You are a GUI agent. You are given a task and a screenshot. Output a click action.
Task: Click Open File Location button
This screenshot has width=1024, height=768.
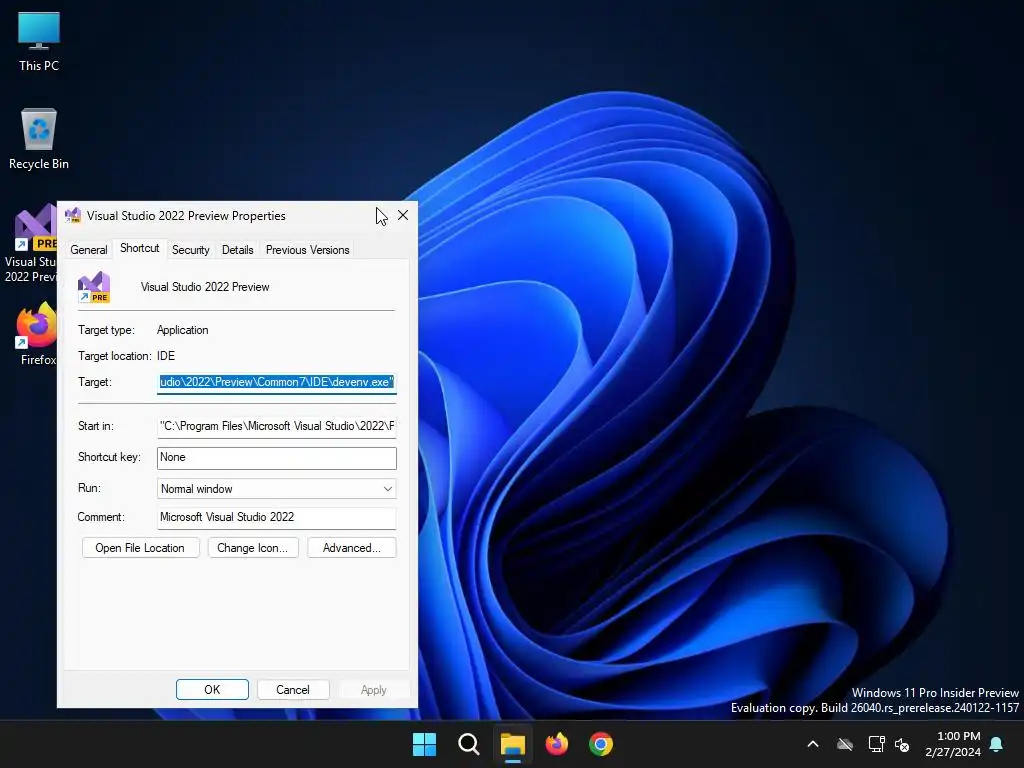point(140,548)
